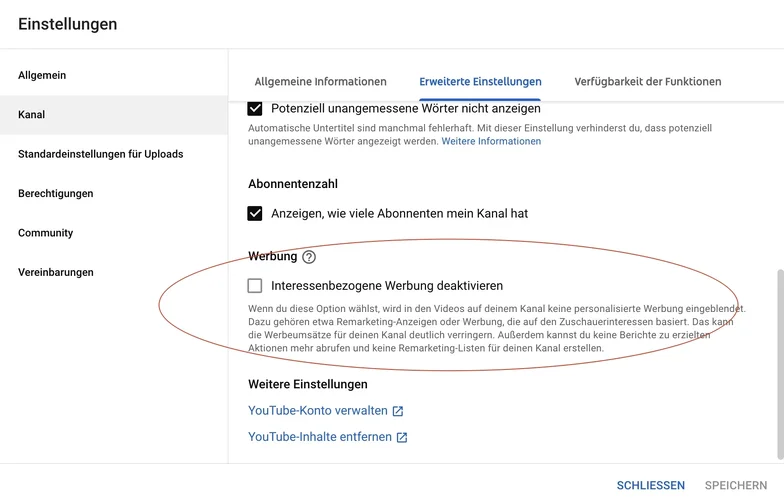Switch to Allgemeine Informationen tab
Viewport: 784px width, 500px height.
pos(320,82)
